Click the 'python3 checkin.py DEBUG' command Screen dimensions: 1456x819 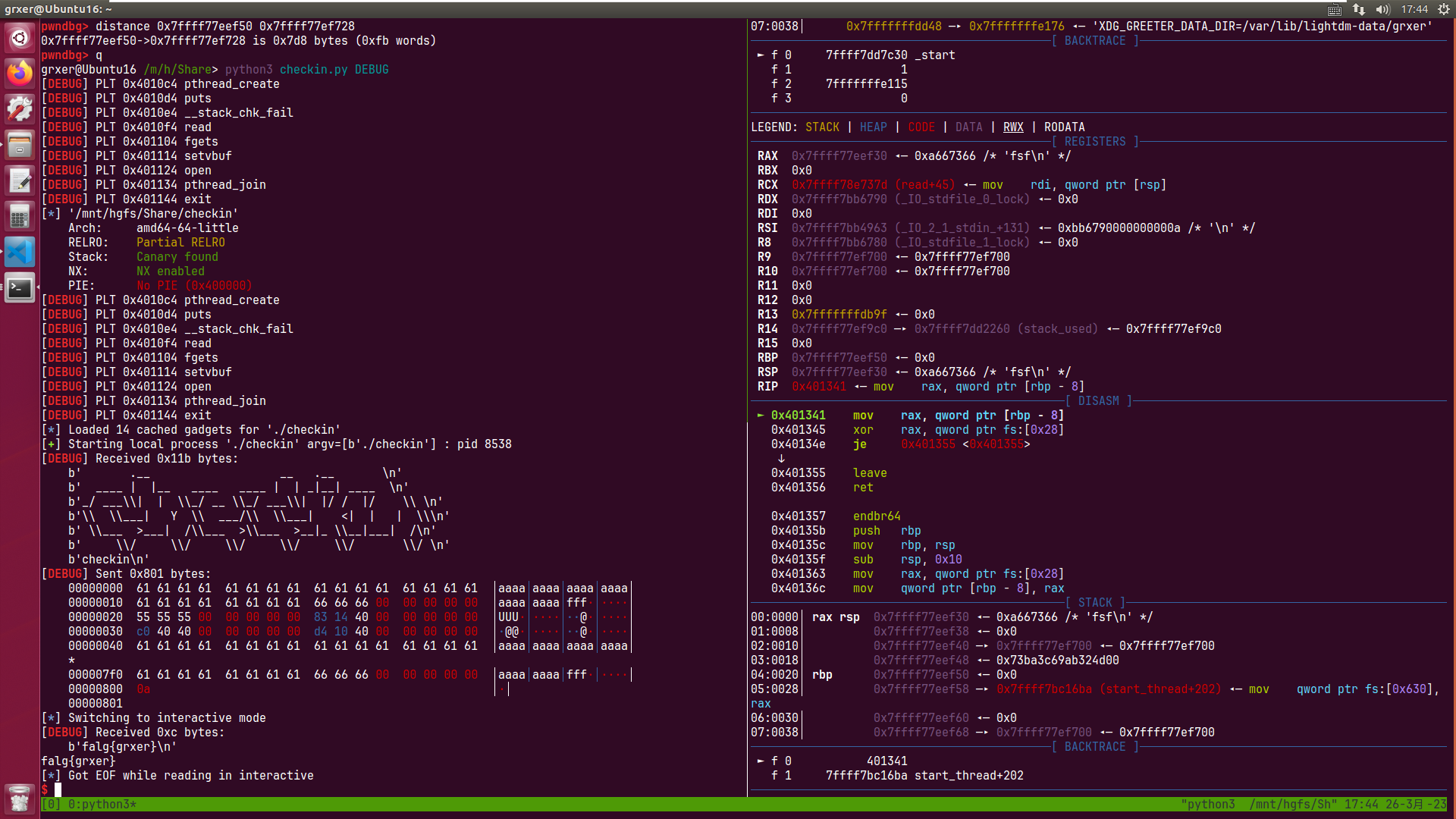point(306,70)
